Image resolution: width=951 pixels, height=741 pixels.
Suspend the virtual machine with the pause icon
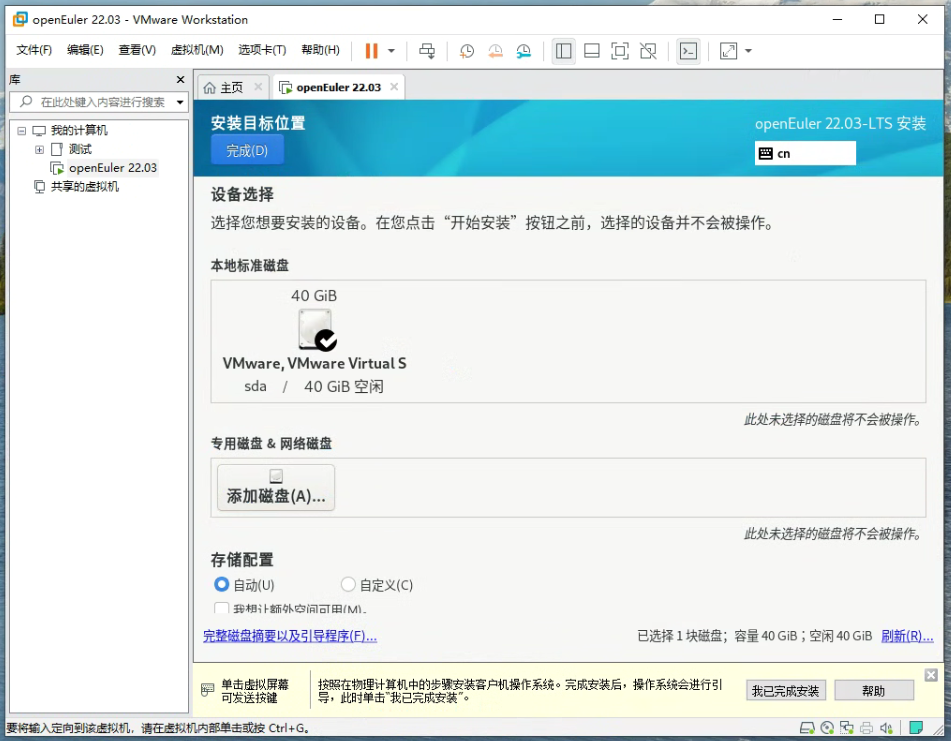click(x=371, y=51)
